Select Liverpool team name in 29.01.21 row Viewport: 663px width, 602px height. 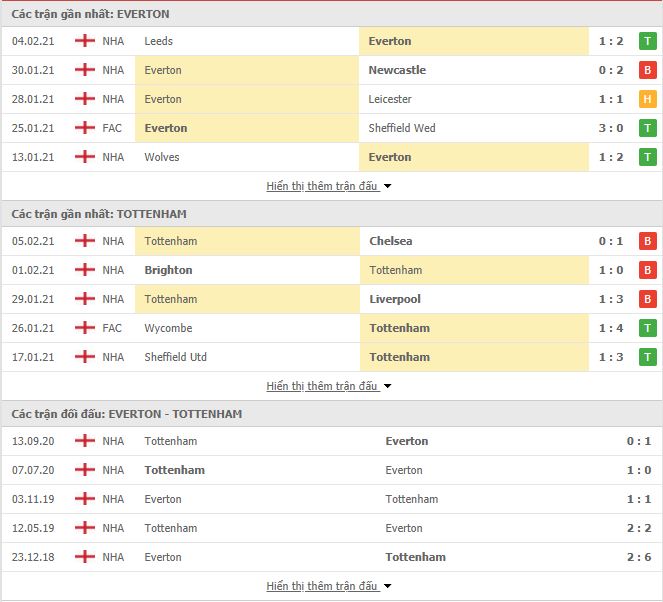tap(395, 299)
